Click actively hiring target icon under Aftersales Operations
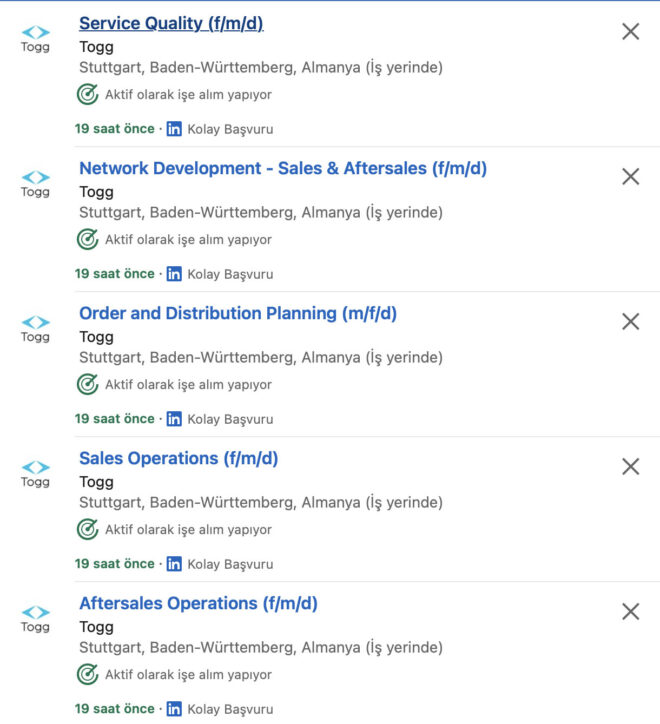 pyautogui.click(x=88, y=674)
